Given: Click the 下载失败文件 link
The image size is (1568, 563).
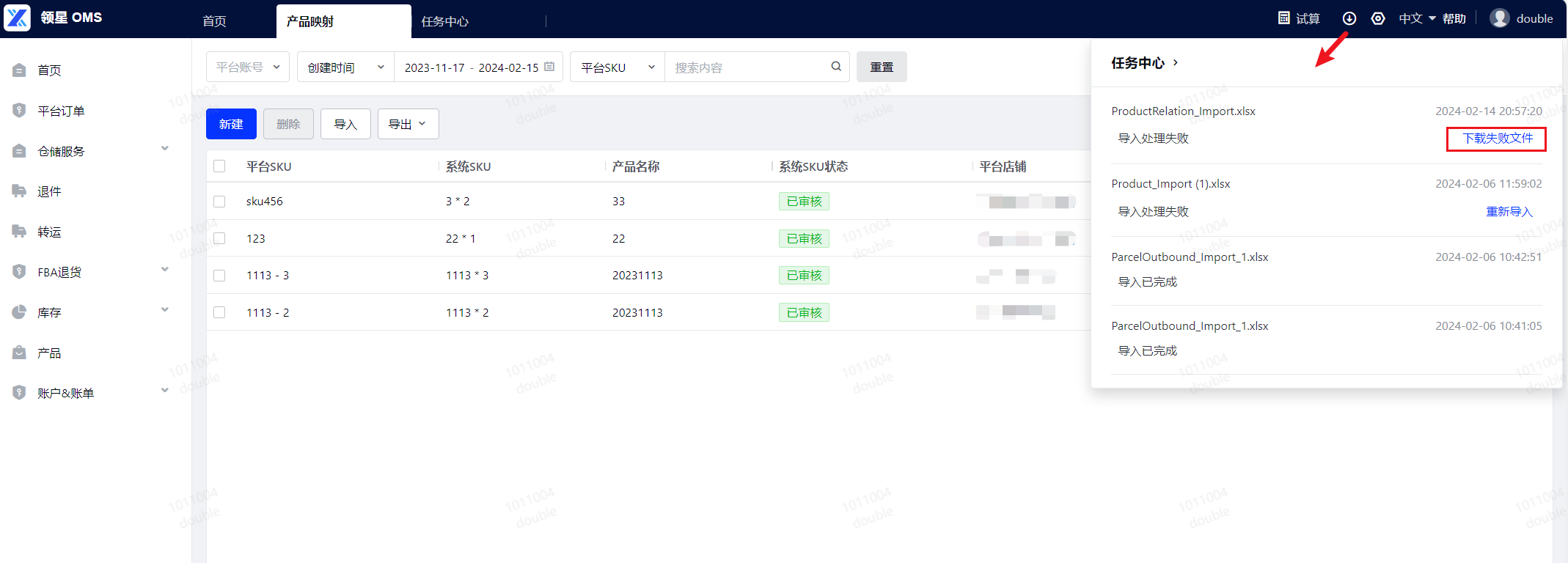Looking at the screenshot, I should pos(1498,139).
